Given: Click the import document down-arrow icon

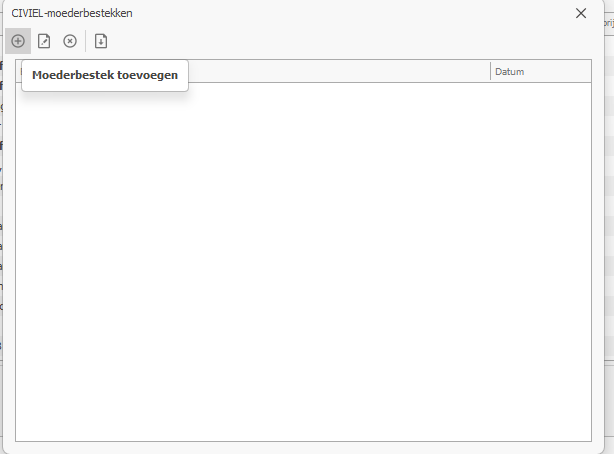Looking at the screenshot, I should tap(101, 41).
